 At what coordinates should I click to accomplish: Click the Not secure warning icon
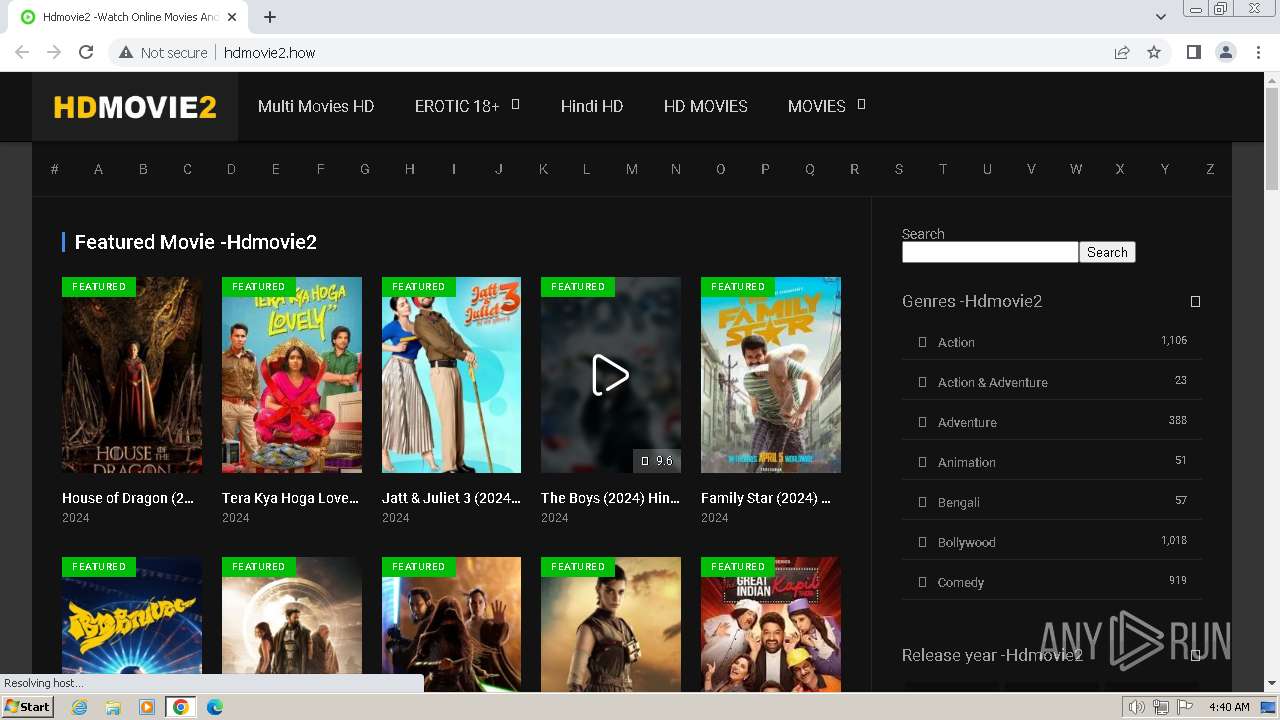(x=126, y=52)
